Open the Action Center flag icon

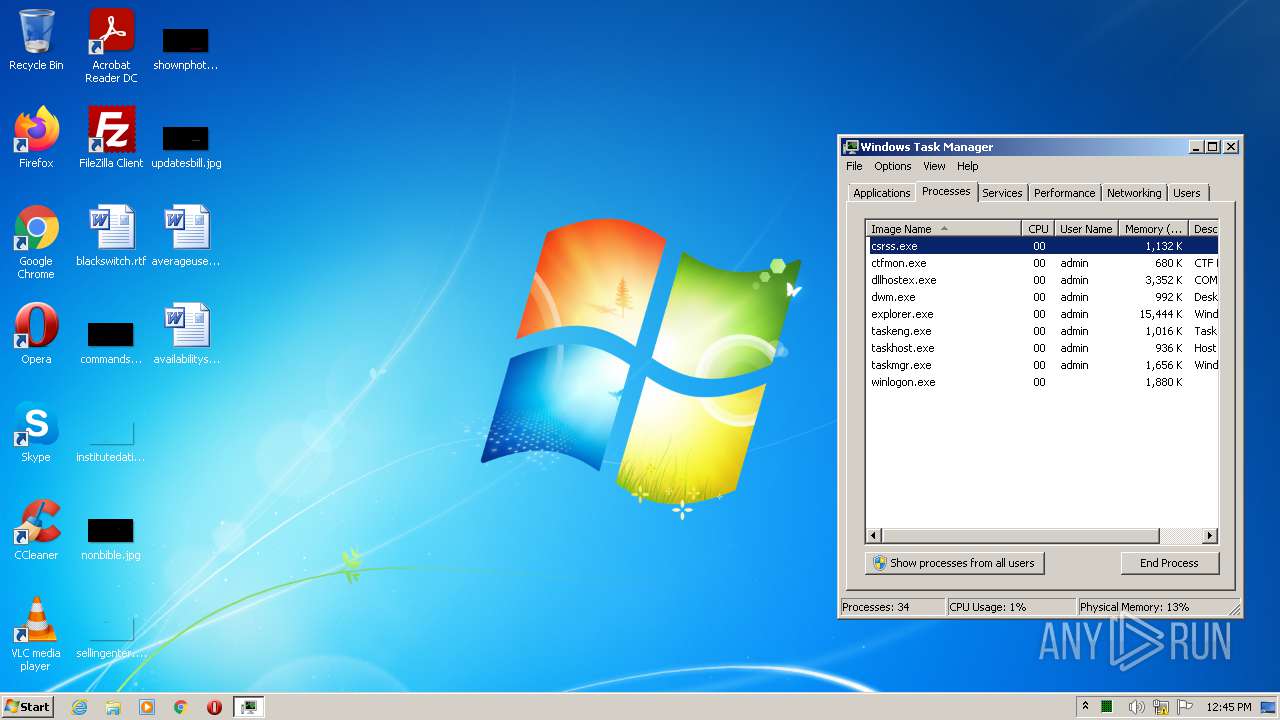point(1186,707)
